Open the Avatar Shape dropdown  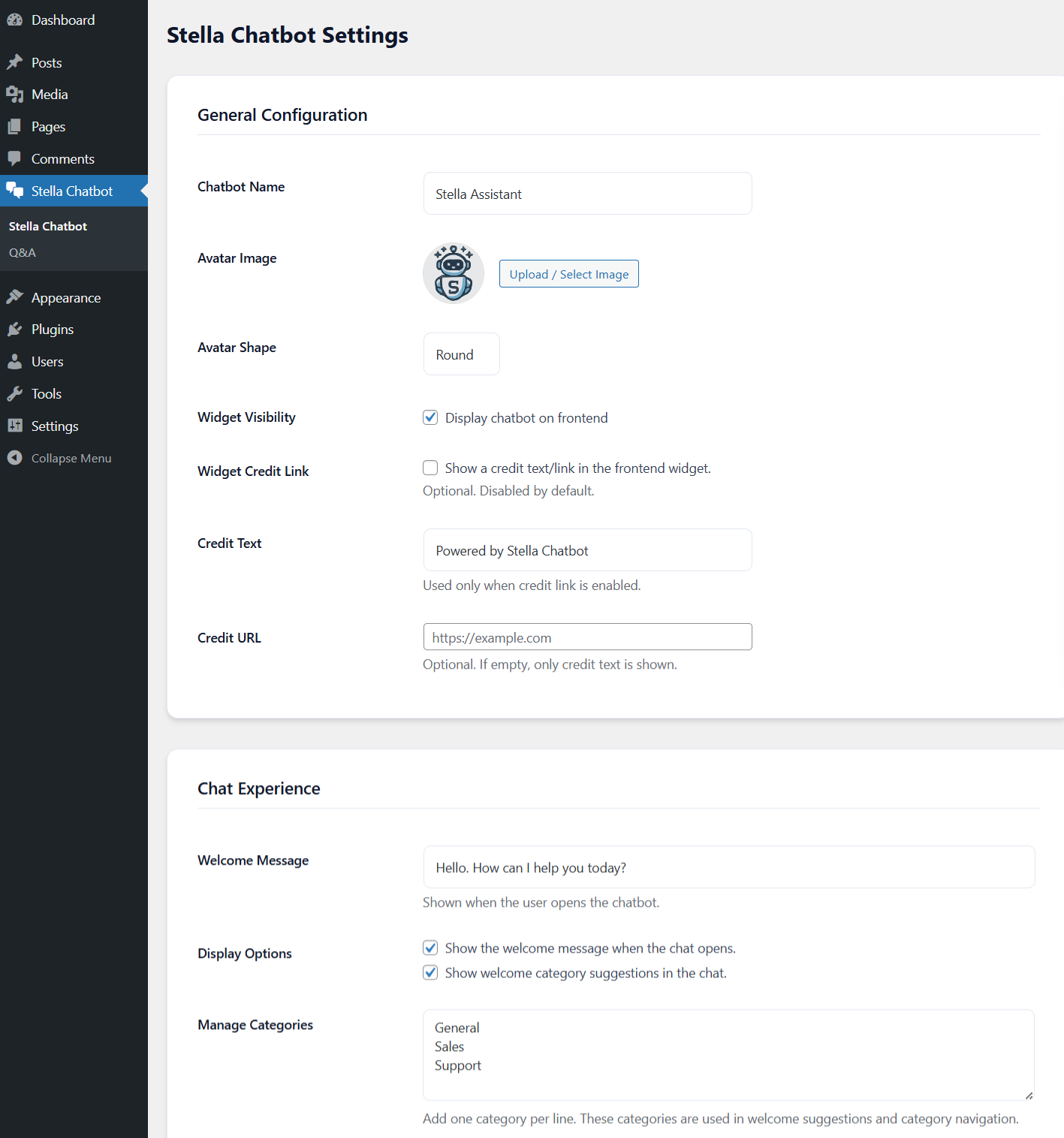[460, 354]
